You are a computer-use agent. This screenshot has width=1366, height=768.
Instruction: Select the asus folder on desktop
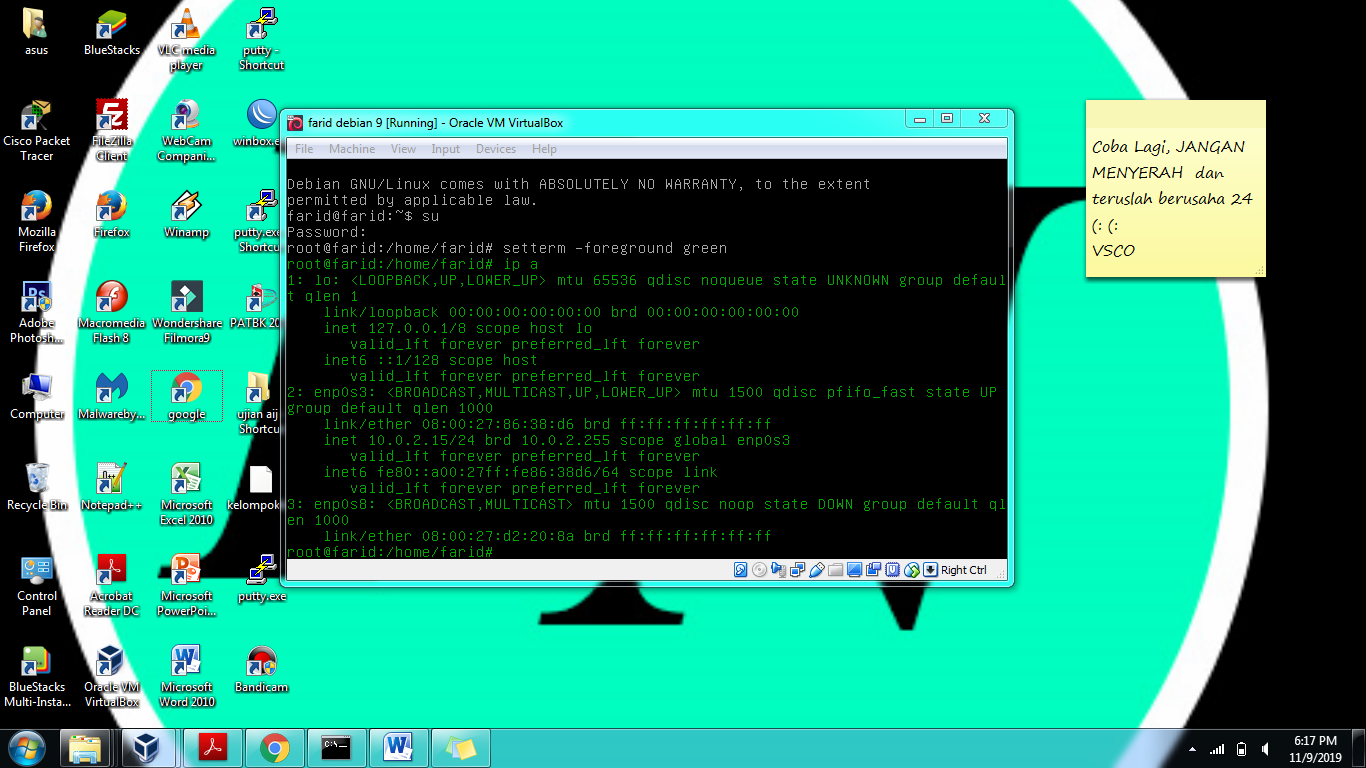36,32
